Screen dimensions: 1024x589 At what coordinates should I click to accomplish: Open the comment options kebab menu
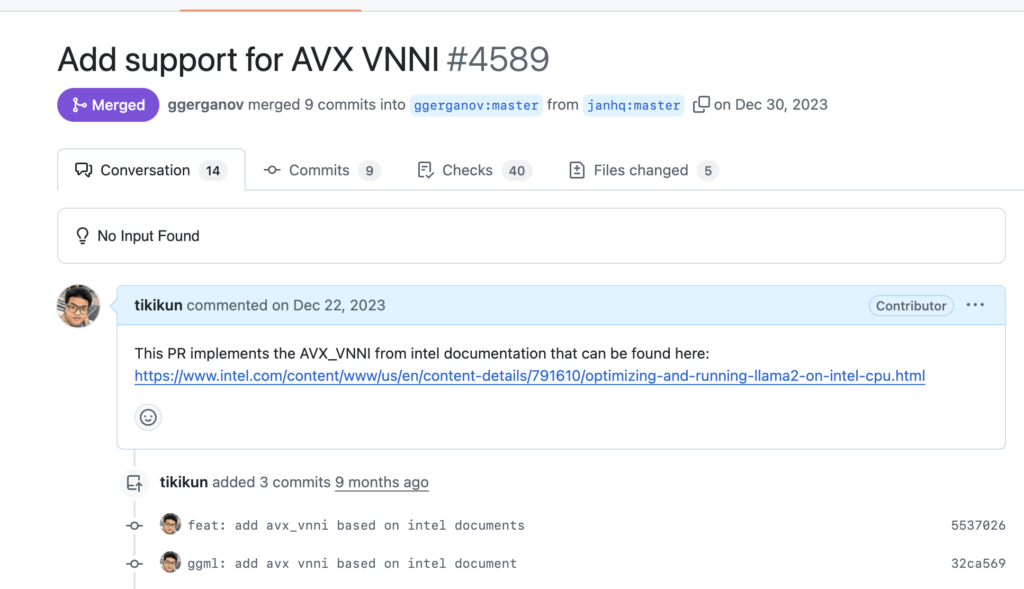tap(975, 305)
